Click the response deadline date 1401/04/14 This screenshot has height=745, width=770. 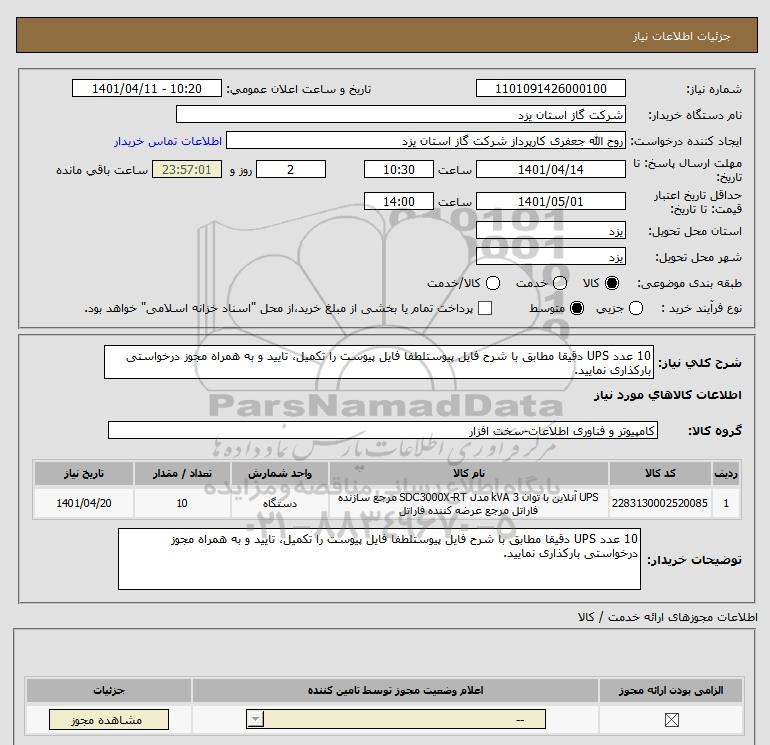550,169
